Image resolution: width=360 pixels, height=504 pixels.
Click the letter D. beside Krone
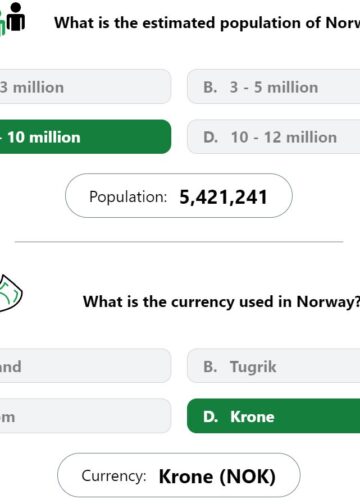click(210, 417)
